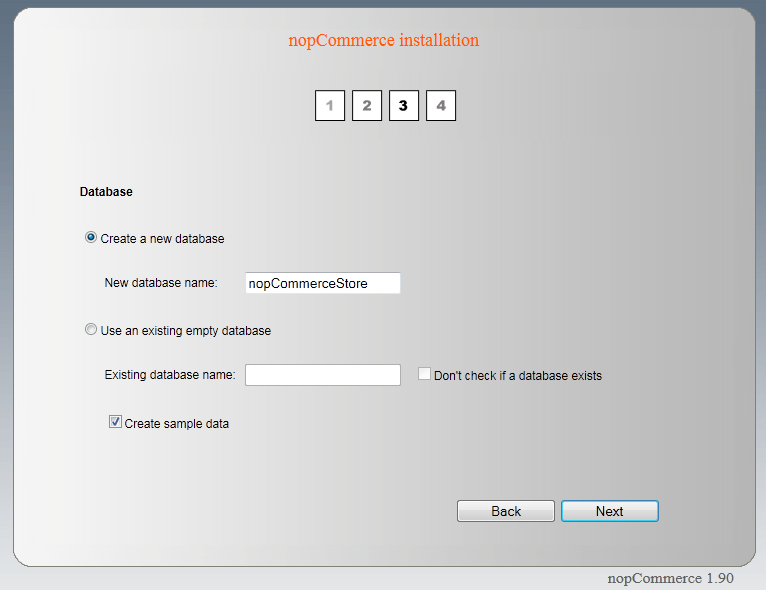Click the nopCommerce installation title
This screenshot has width=766, height=590.
pos(383,40)
